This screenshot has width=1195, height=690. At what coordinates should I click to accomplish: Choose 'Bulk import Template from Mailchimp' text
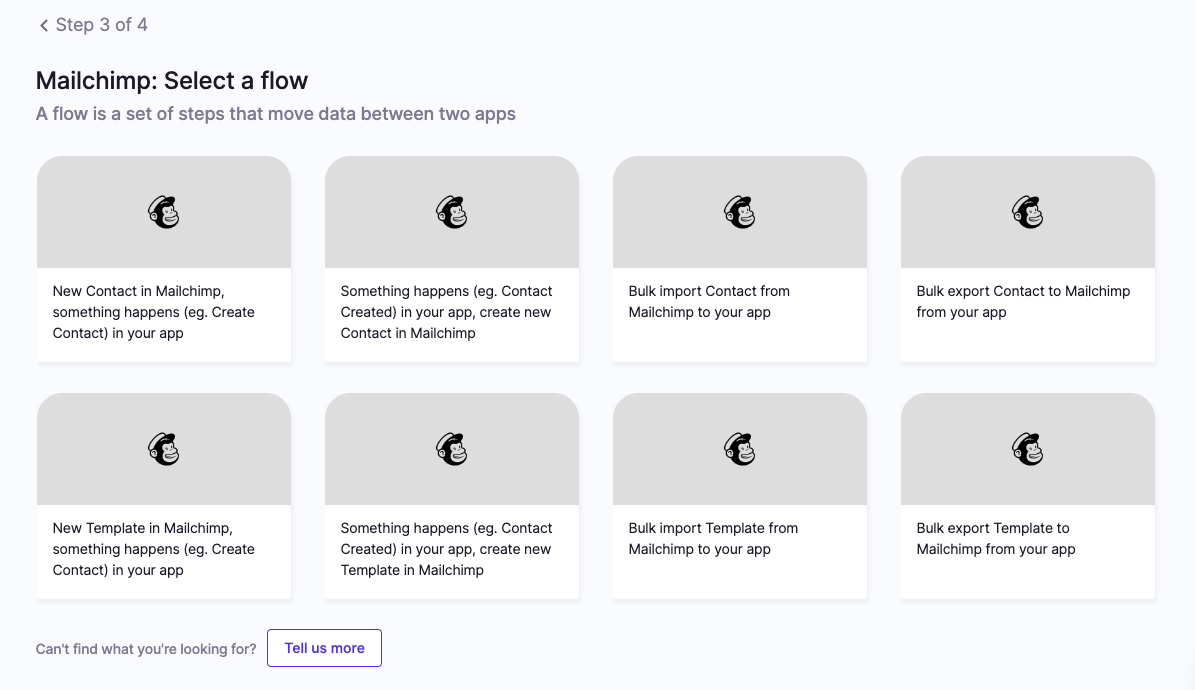[713, 539]
